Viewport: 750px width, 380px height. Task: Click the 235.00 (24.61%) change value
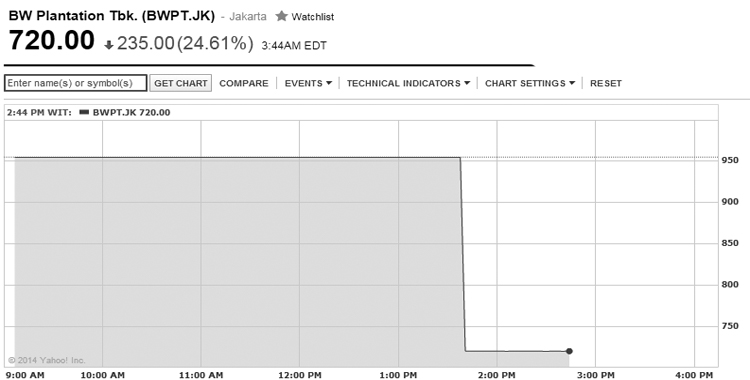coord(185,44)
